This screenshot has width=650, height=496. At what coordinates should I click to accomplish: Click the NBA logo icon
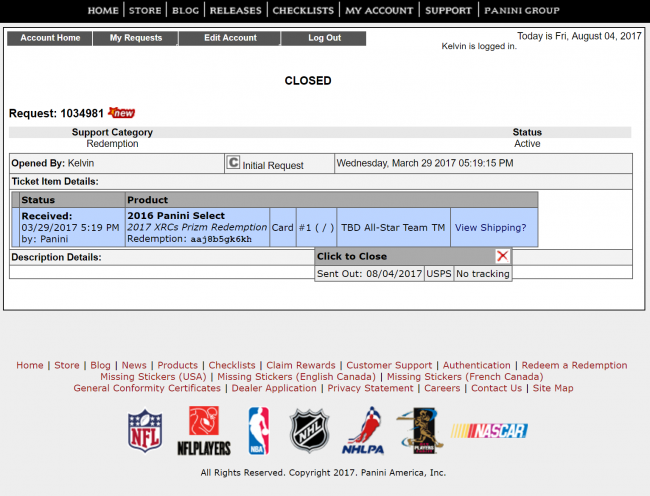click(258, 430)
